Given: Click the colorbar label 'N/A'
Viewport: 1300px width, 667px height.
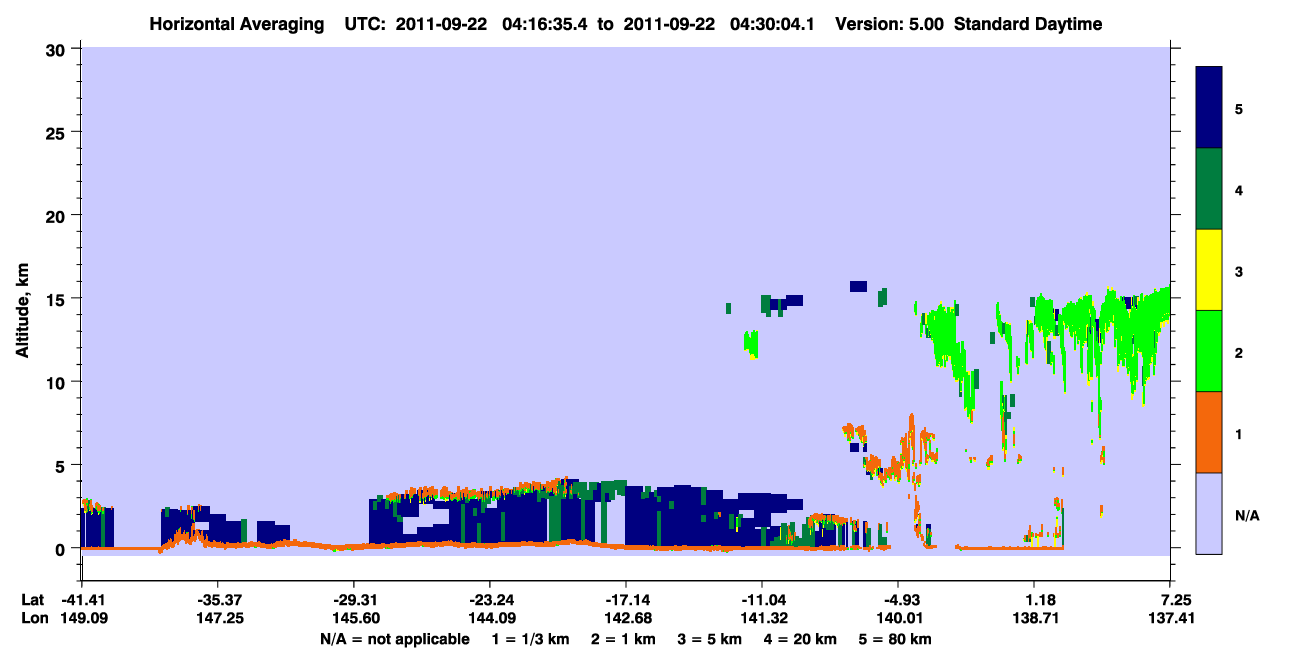Looking at the screenshot, I should (x=1246, y=516).
